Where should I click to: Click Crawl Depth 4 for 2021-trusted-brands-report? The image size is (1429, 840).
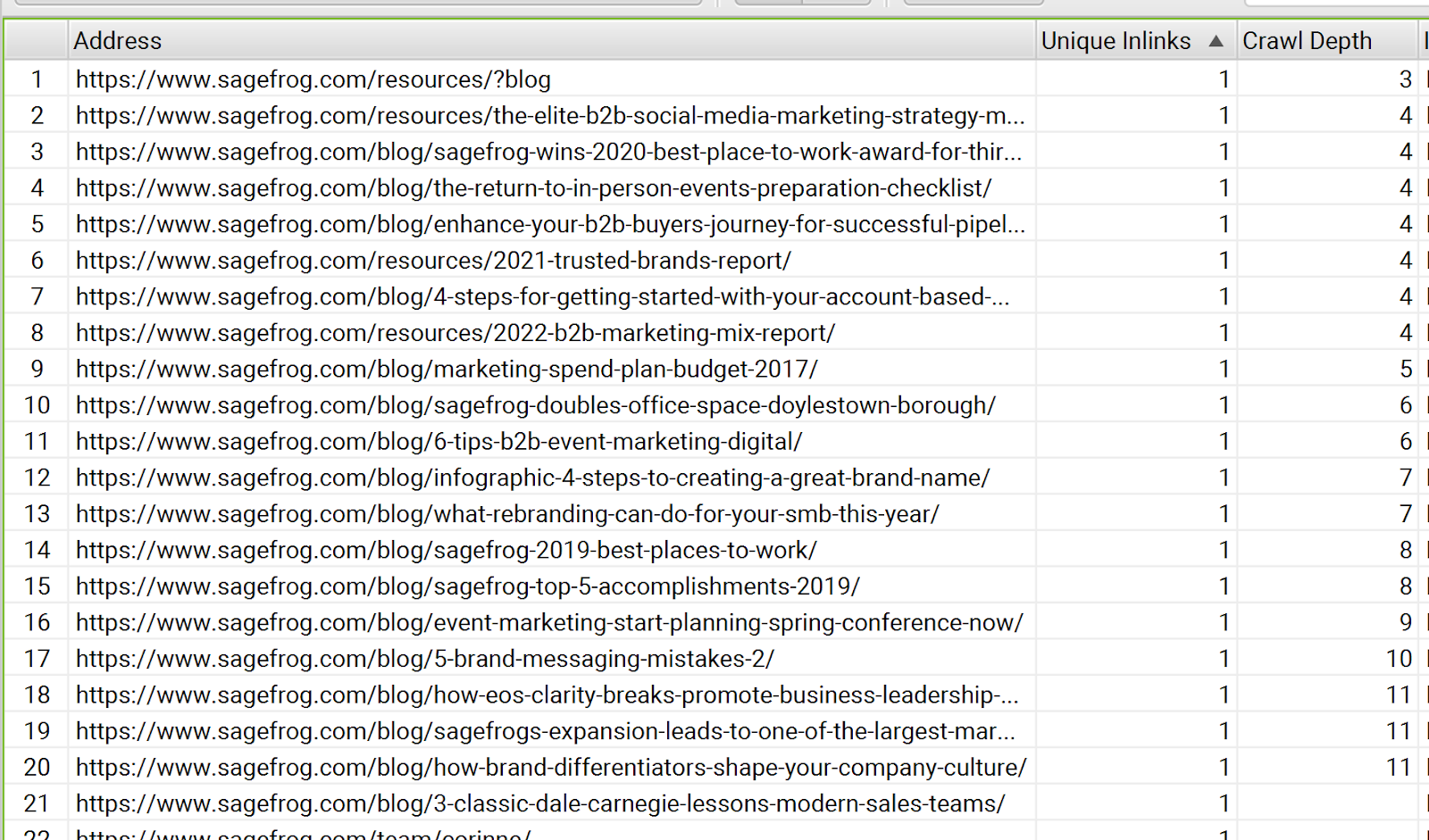point(1405,261)
